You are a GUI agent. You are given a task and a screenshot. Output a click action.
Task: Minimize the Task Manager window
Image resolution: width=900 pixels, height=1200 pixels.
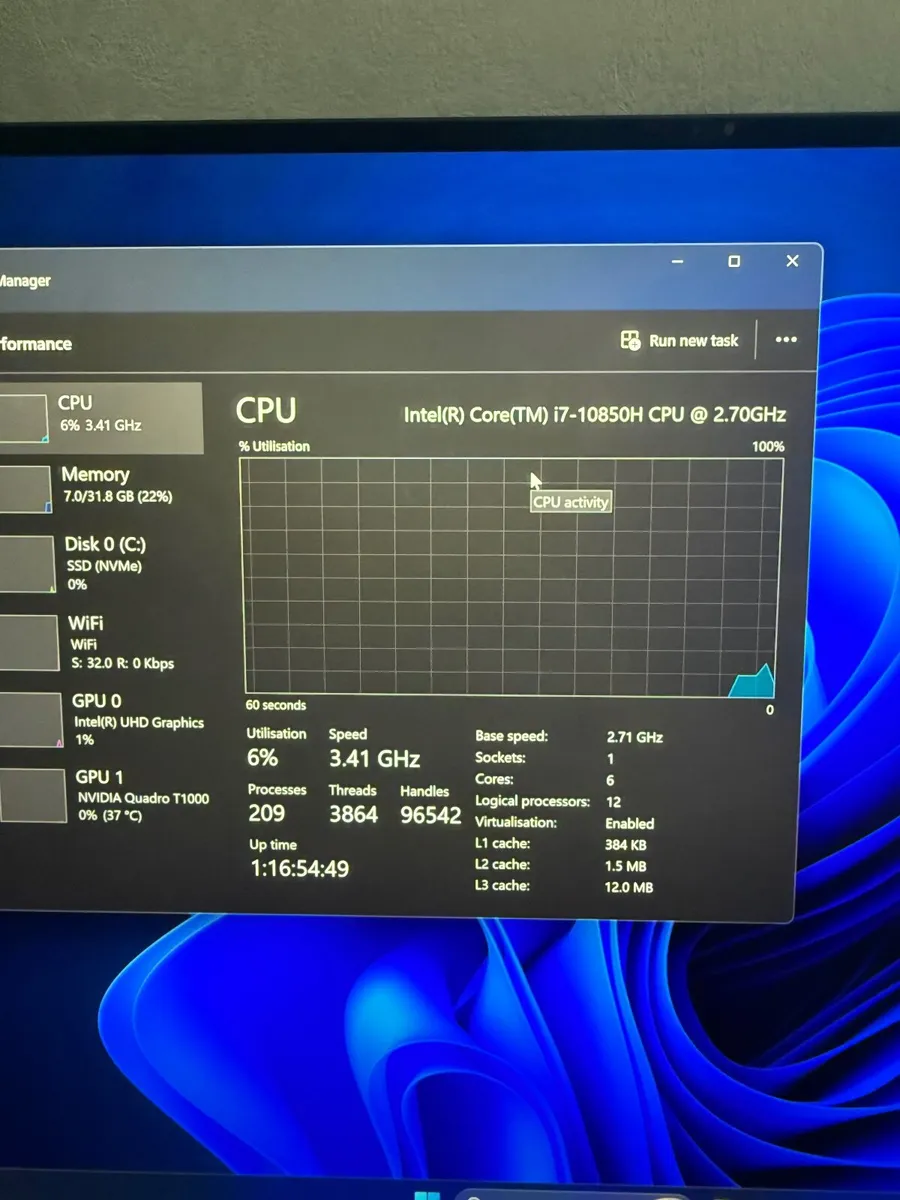click(678, 262)
